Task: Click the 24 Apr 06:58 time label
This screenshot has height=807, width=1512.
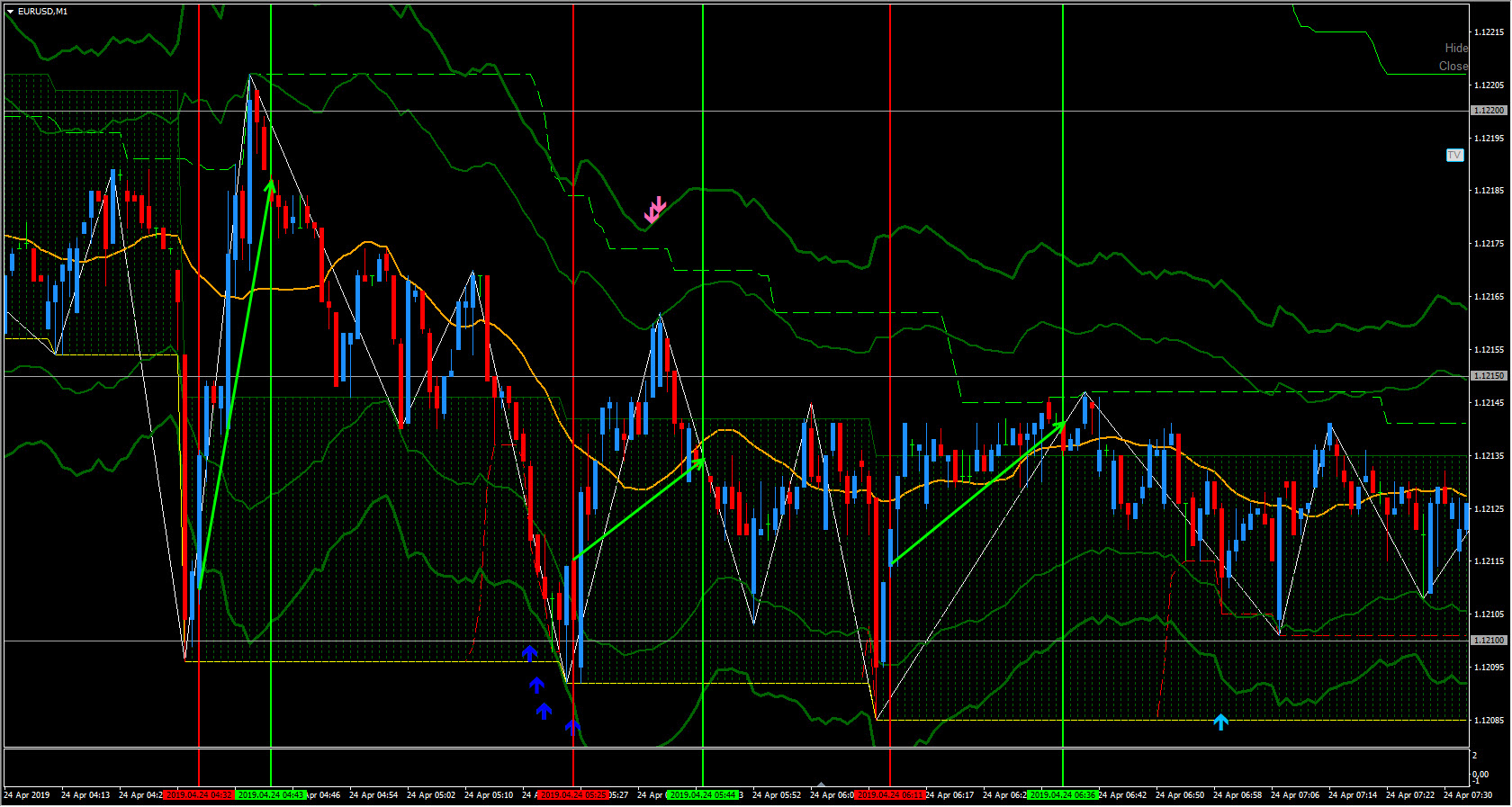Action: [1237, 795]
